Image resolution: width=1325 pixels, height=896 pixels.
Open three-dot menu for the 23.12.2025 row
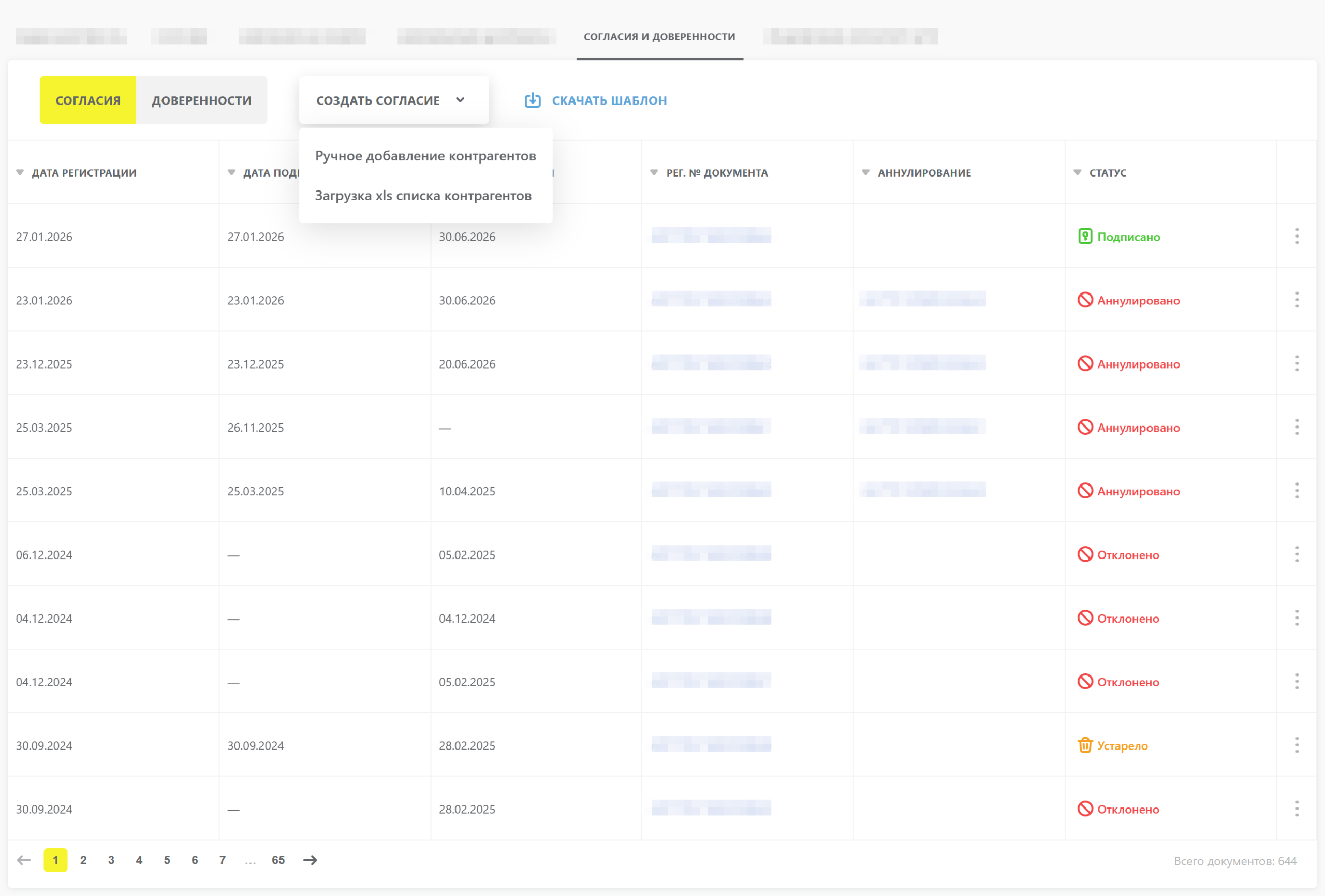pos(1297,364)
